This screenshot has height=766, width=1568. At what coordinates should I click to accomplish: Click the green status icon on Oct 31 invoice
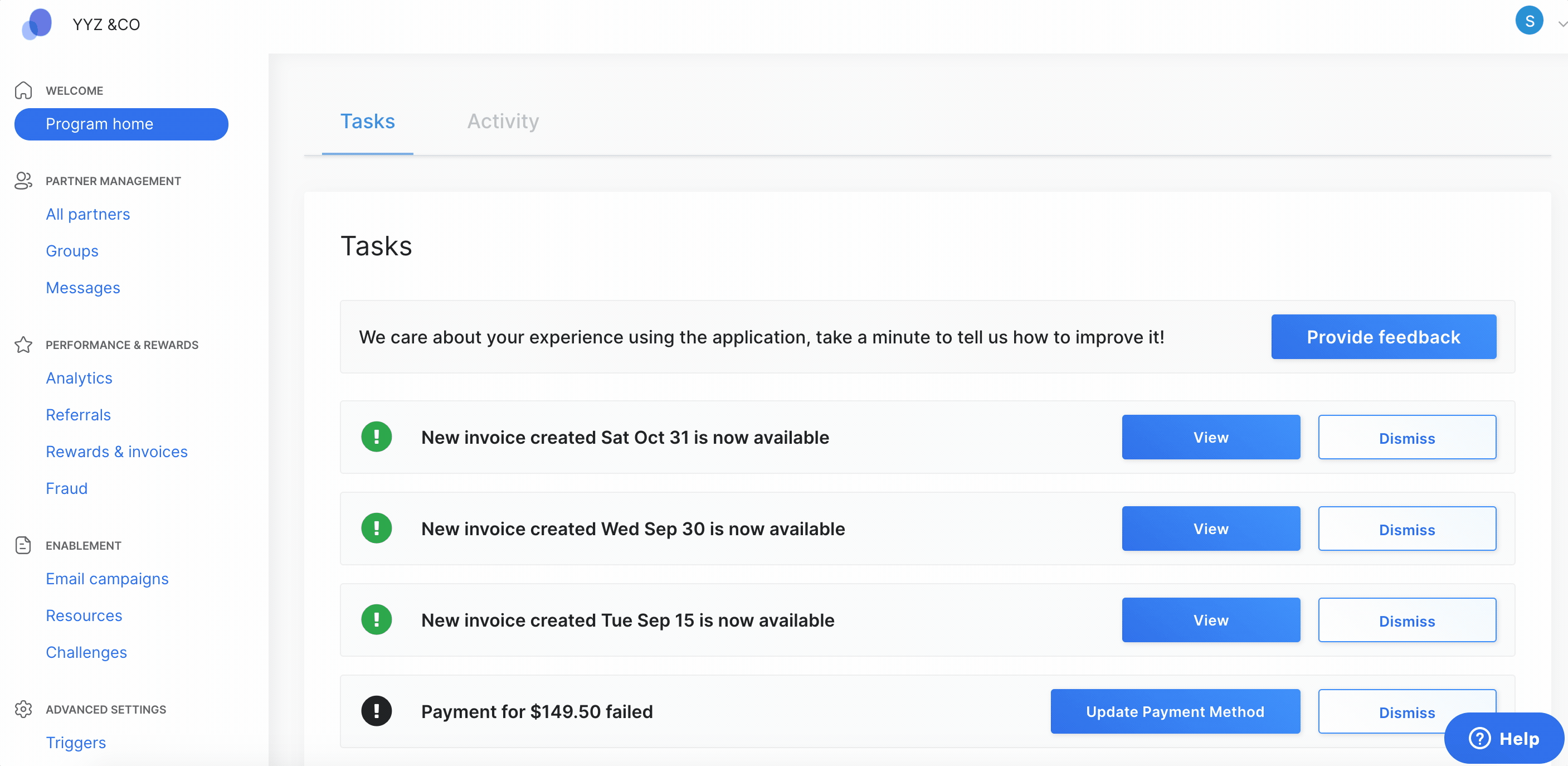point(376,437)
